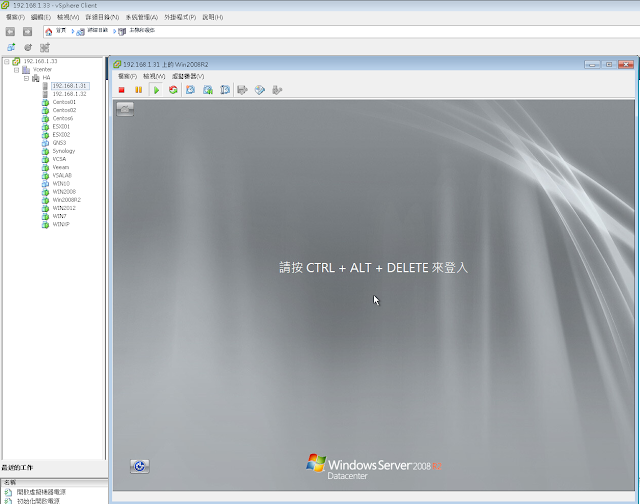This screenshot has height=504, width=640.
Task: Click the connect CD/DVD device icon
Action: click(x=260, y=90)
